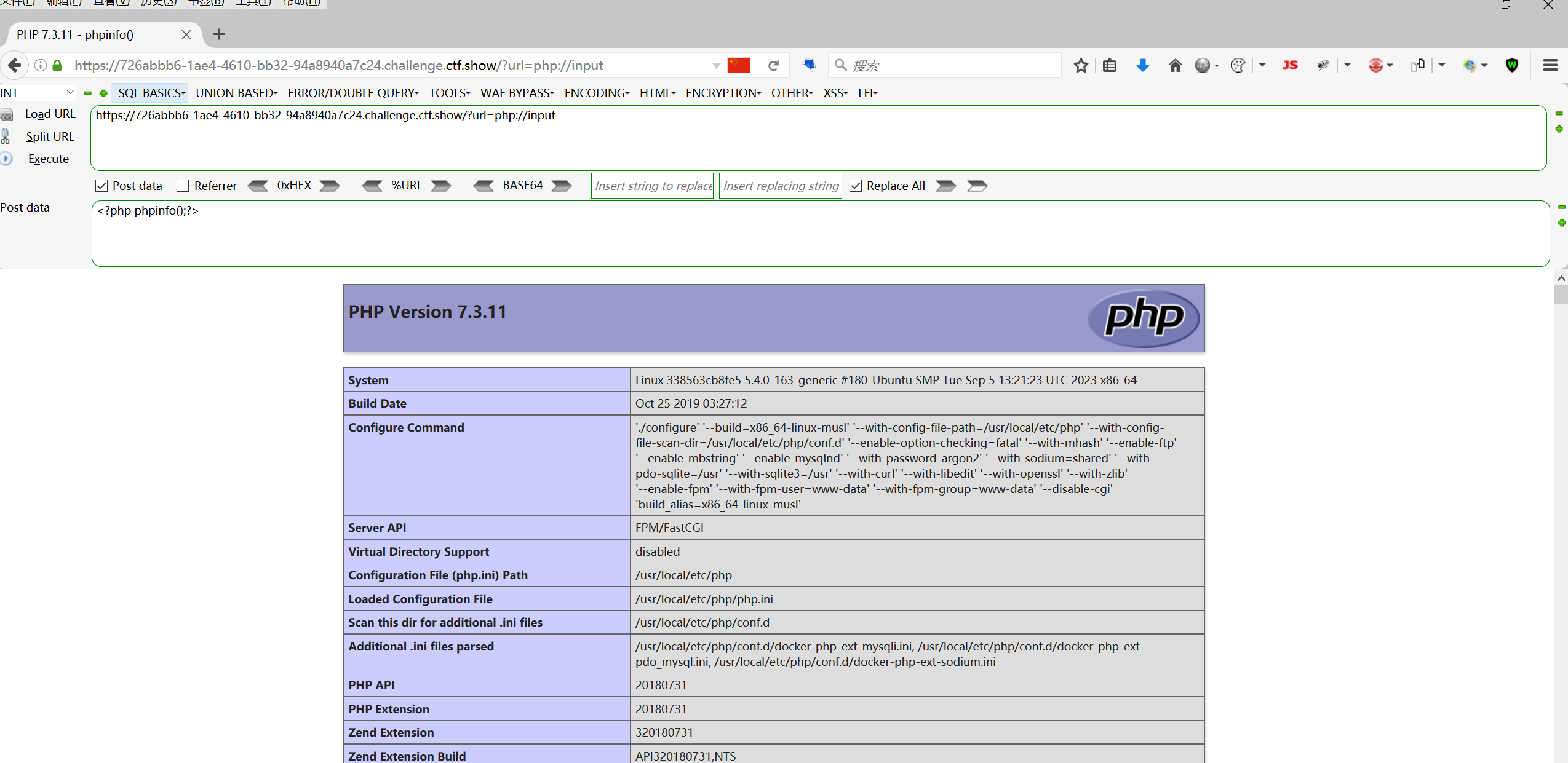
Task: Go to the browser home icon
Action: coord(1175,65)
